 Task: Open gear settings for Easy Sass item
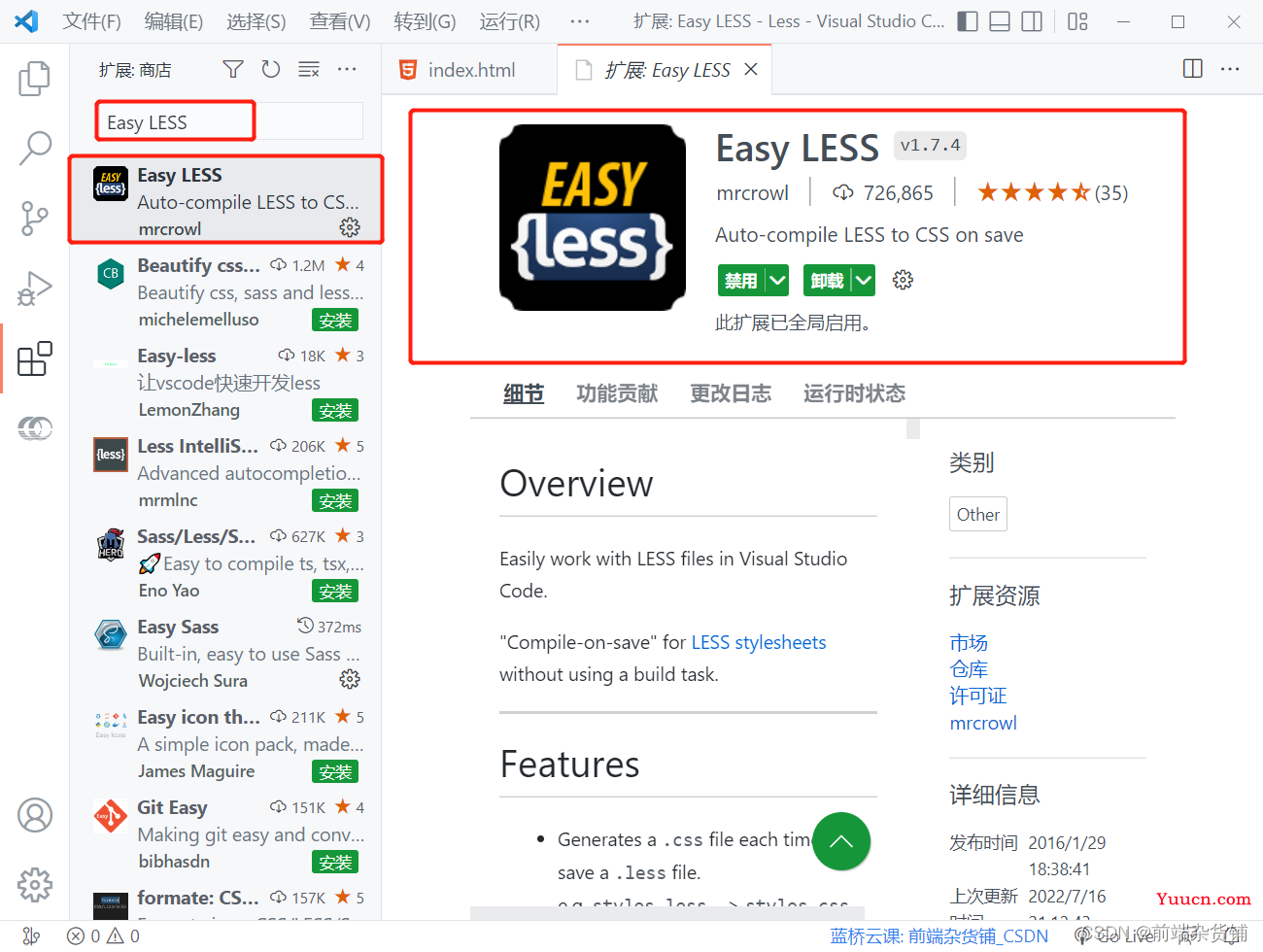(x=350, y=679)
